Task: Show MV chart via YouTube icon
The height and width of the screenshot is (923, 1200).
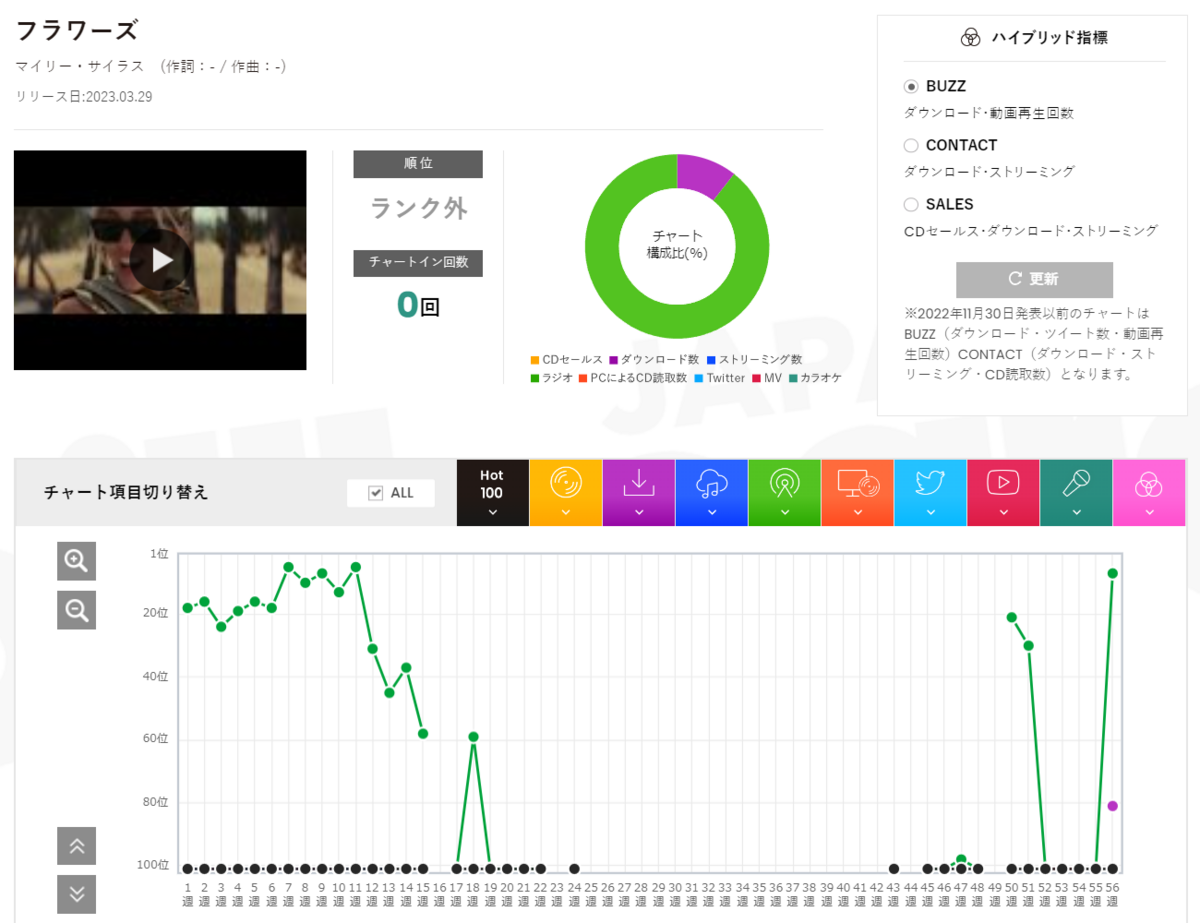Action: tap(1003, 493)
